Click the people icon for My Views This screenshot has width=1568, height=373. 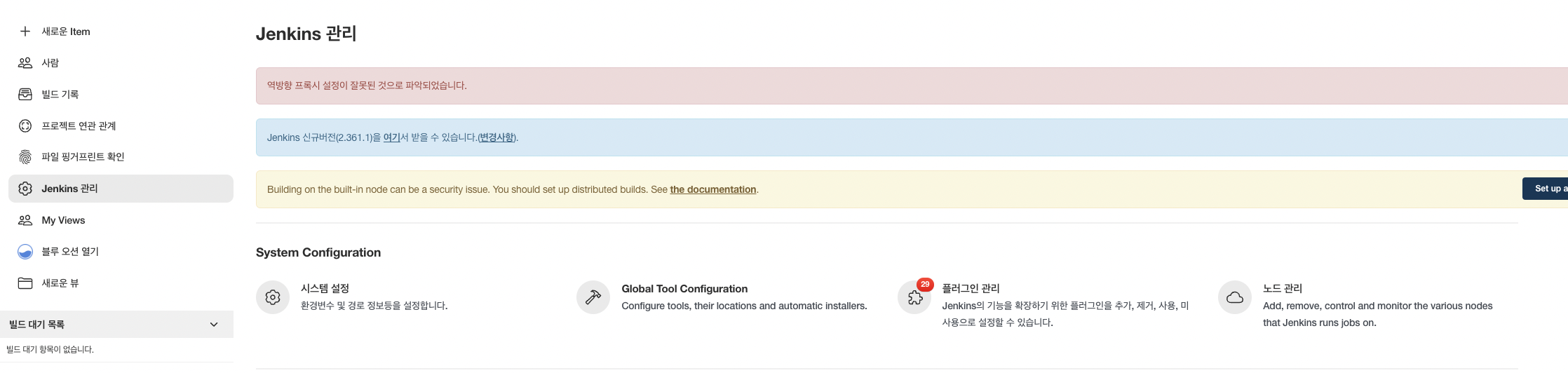[25, 220]
